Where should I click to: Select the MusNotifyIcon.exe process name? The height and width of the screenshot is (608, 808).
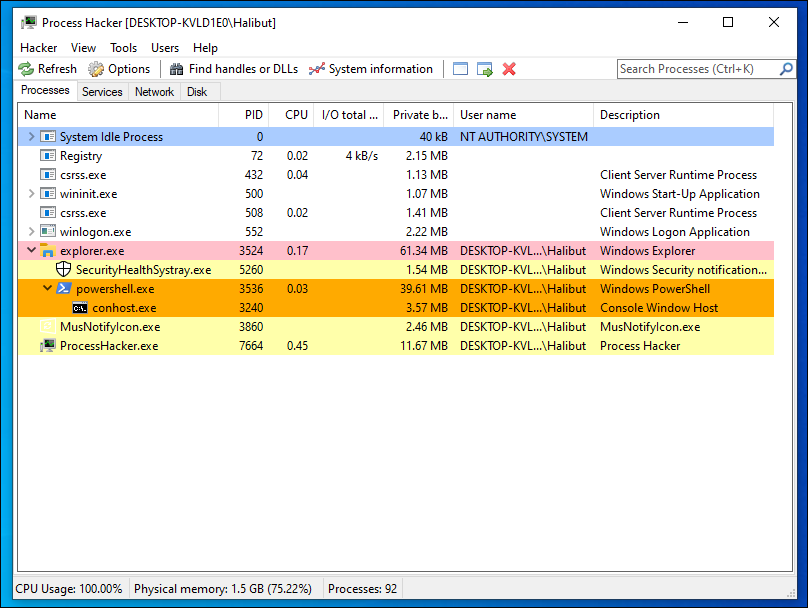point(110,327)
